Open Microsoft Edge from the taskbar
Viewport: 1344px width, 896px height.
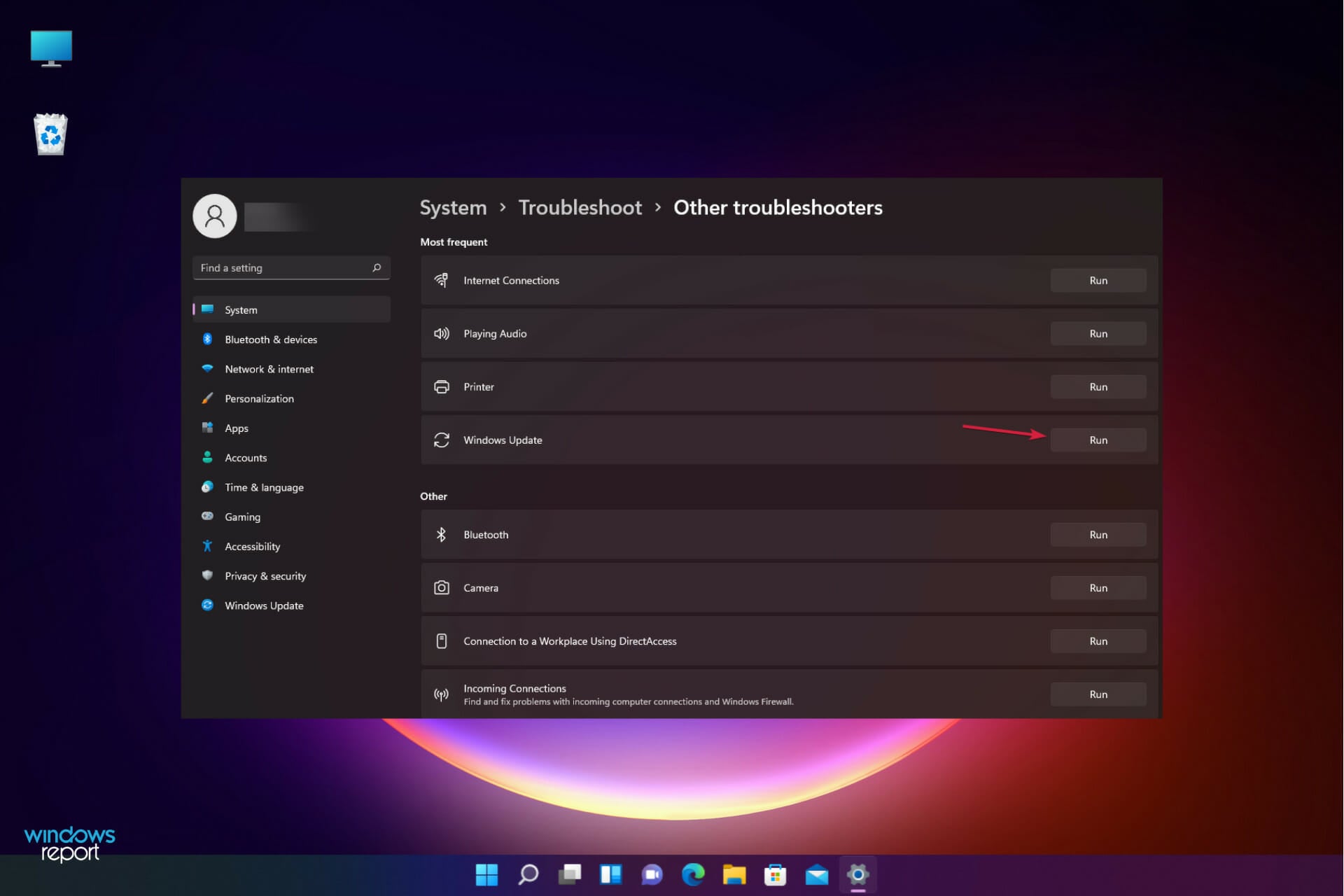click(x=693, y=874)
